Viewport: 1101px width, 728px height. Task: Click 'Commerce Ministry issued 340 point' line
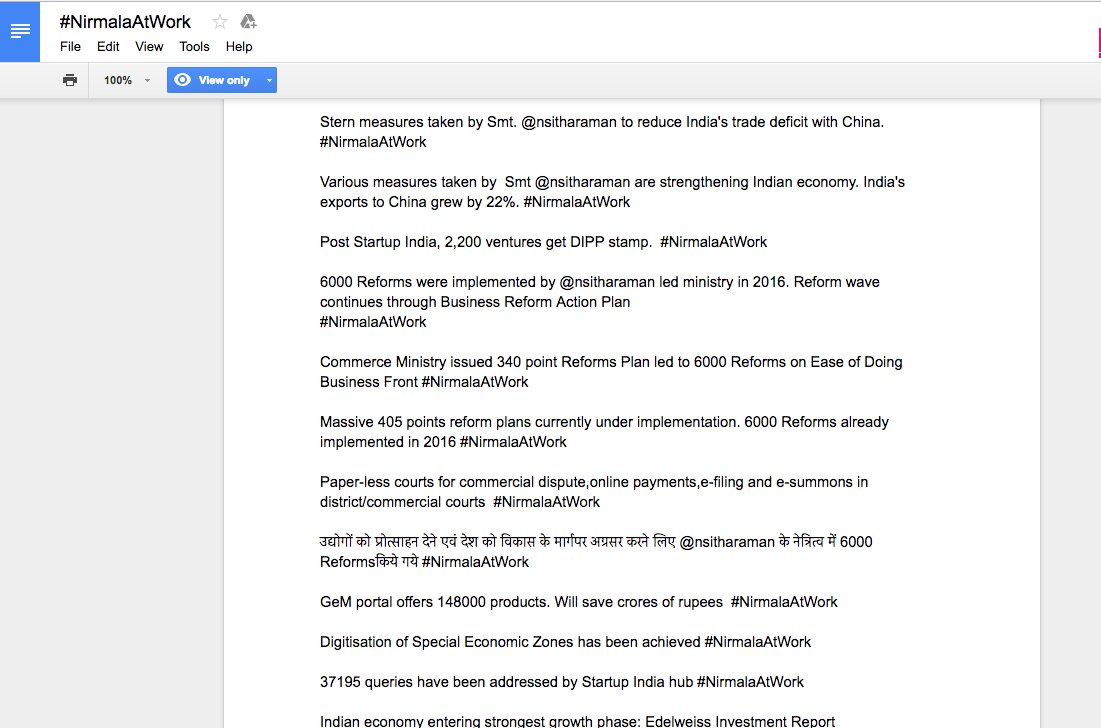611,362
